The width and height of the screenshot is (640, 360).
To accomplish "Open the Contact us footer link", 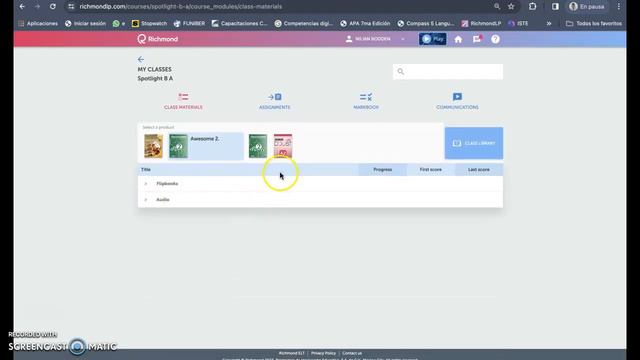I will (x=352, y=353).
